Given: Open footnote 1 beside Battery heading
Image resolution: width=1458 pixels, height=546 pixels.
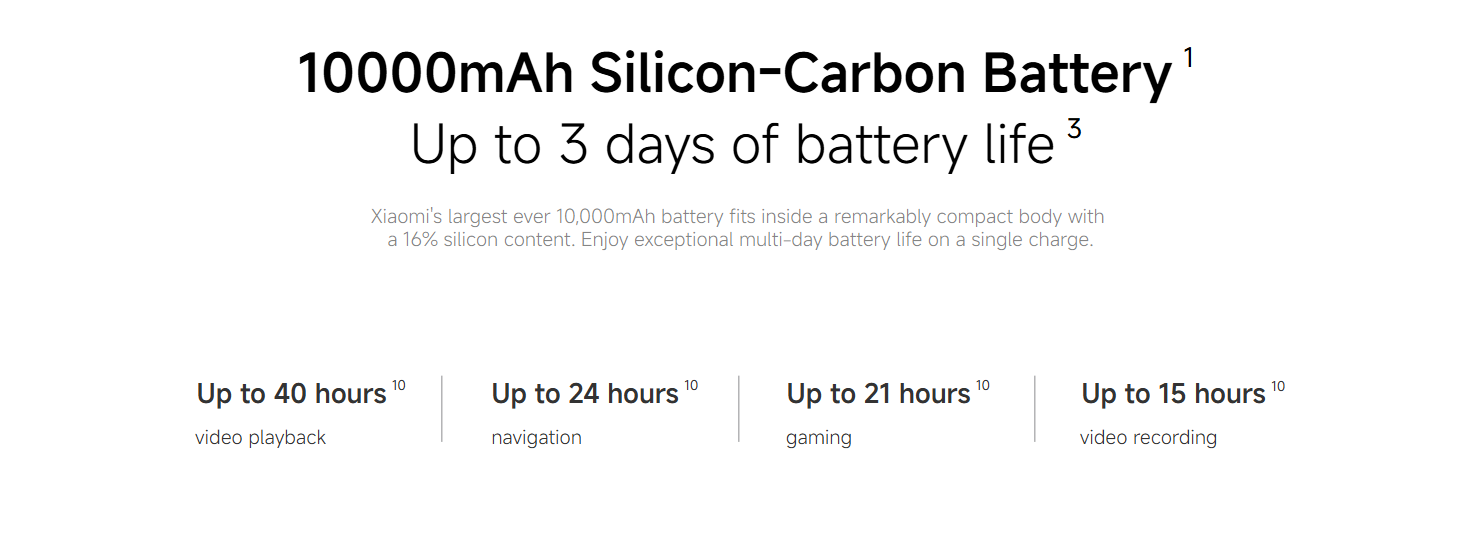Looking at the screenshot, I should click(1188, 58).
